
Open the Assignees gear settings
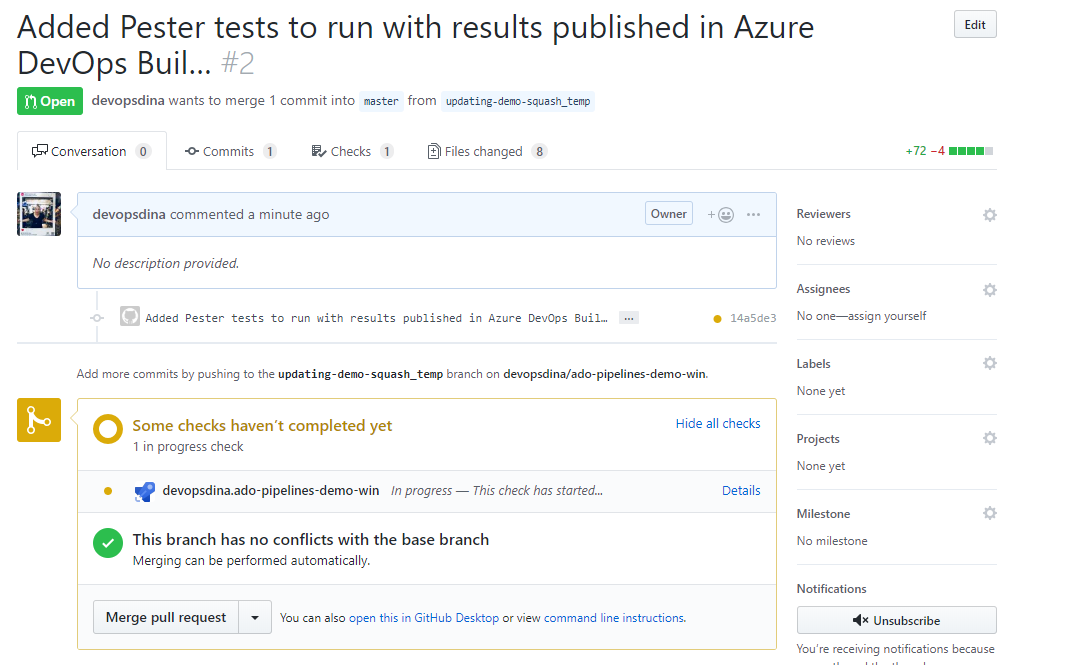989,290
